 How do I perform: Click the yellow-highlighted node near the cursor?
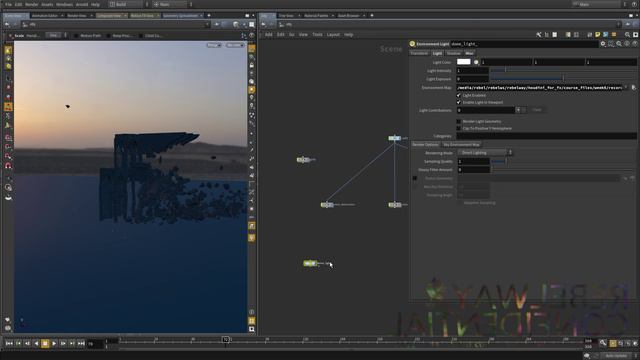click(310, 264)
